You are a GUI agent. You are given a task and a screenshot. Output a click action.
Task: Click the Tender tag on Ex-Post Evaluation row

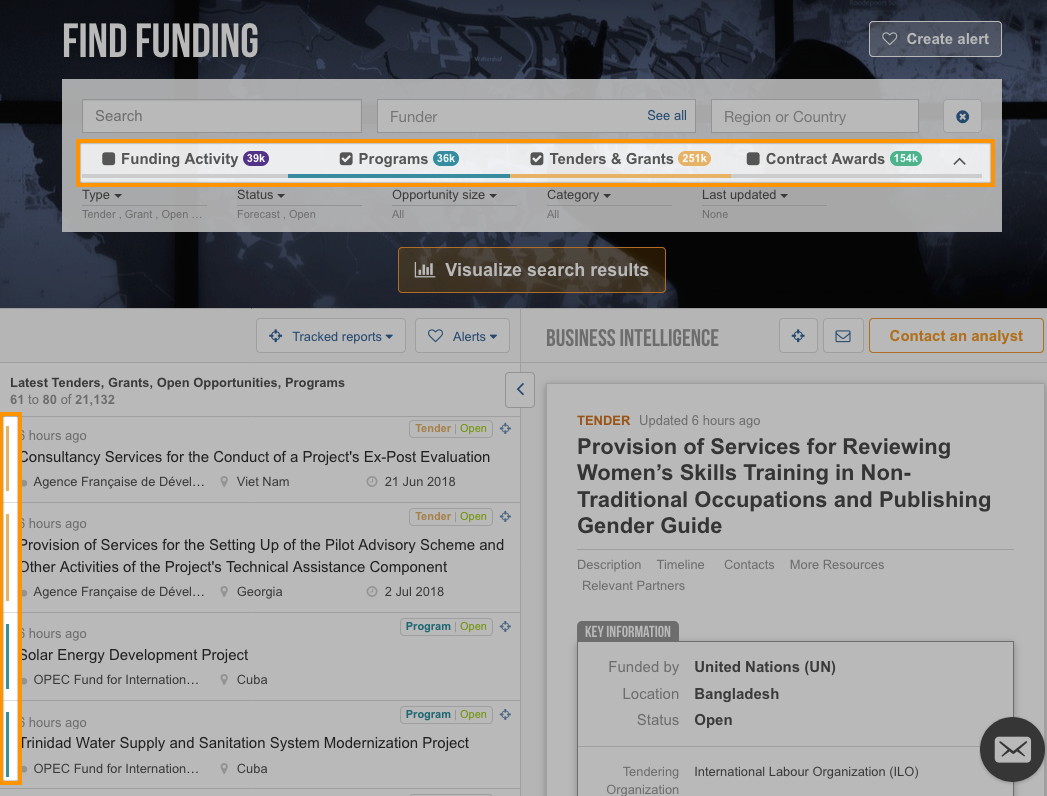(x=433, y=429)
